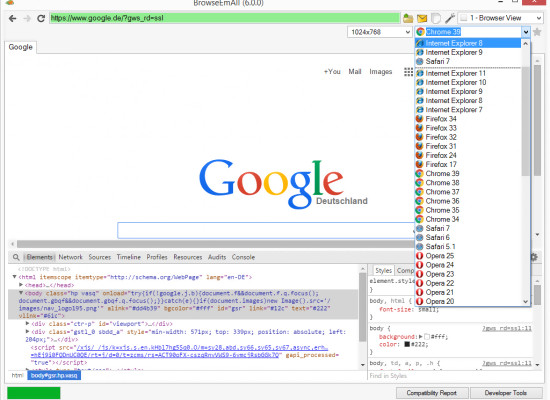Image resolution: width=550 pixels, height=400 pixels.
Task: Expand the head element node
Action: coord(21,285)
